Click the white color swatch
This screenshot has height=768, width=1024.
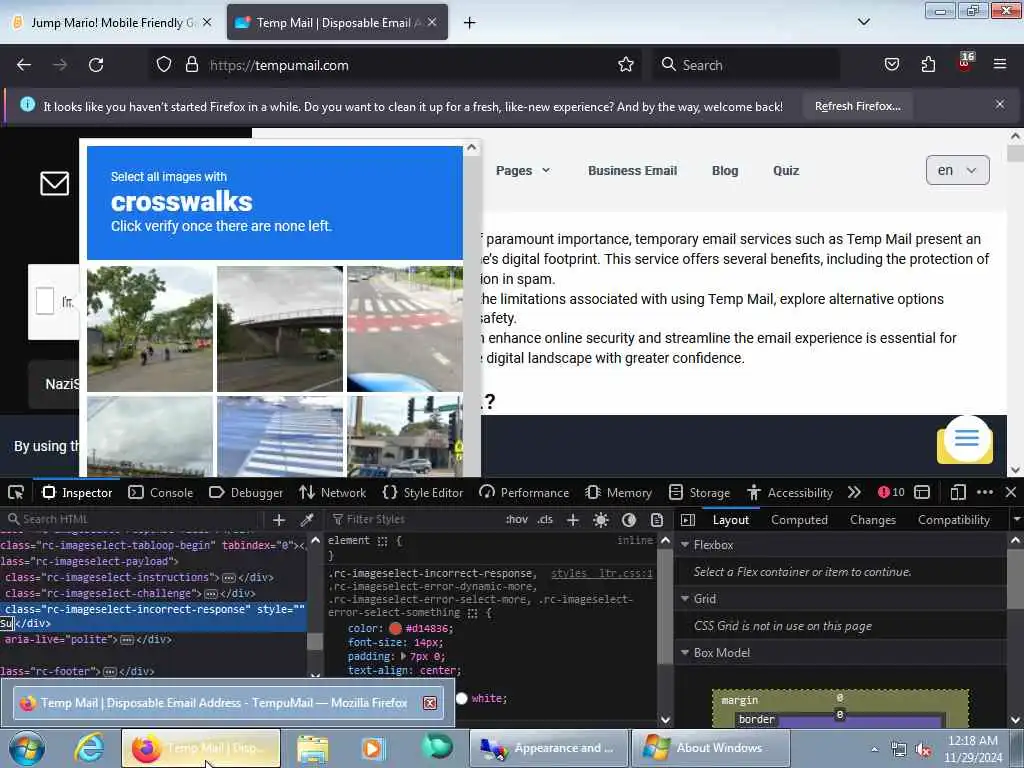[x=462, y=699]
